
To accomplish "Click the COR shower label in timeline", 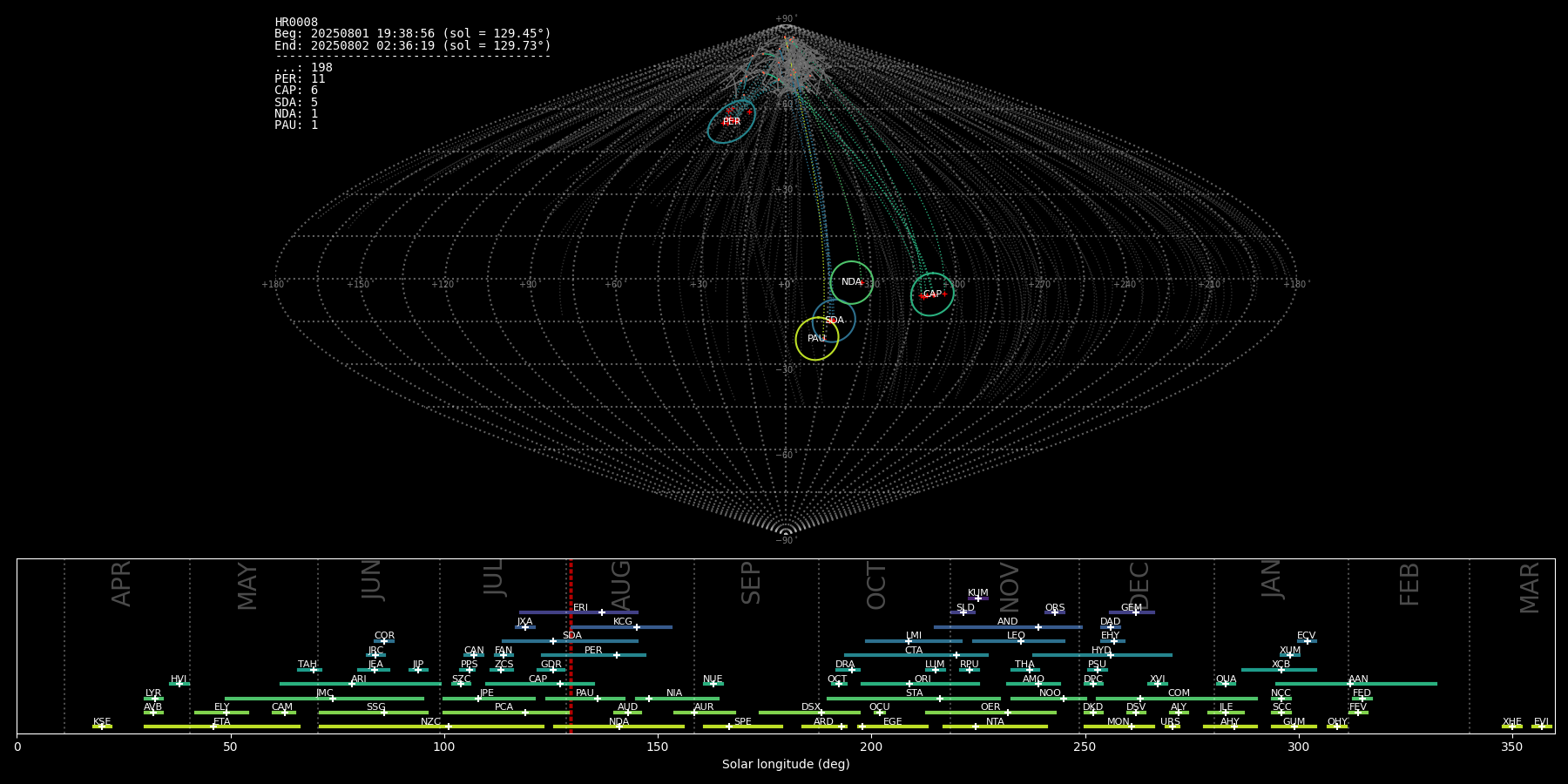I will (x=384, y=636).
